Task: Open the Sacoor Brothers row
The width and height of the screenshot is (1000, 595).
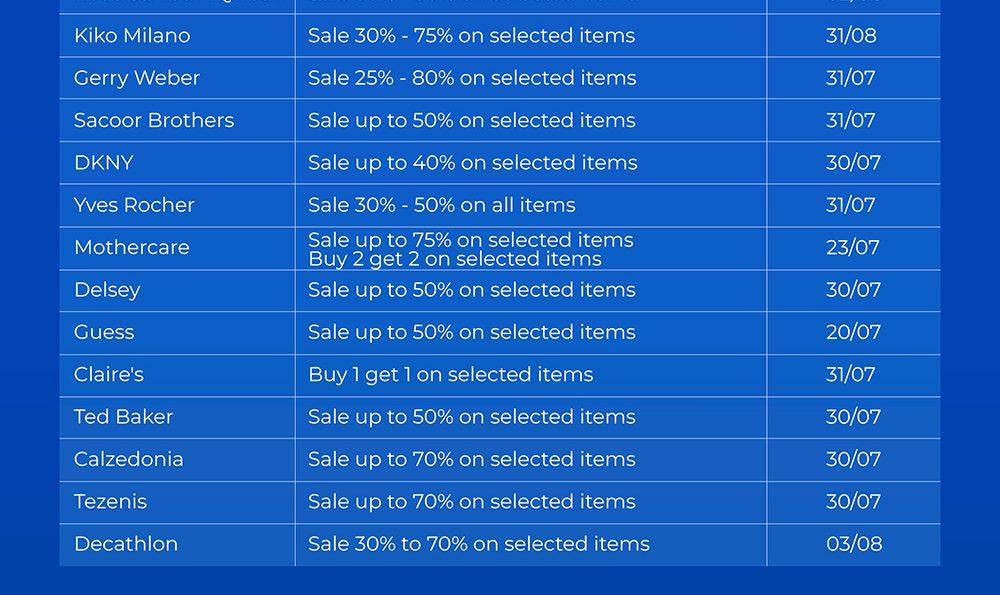Action: [154, 121]
